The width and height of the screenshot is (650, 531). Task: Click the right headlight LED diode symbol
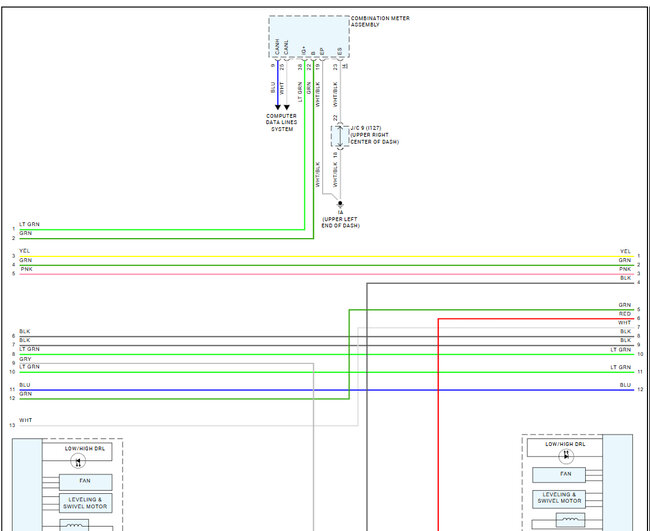[566, 456]
